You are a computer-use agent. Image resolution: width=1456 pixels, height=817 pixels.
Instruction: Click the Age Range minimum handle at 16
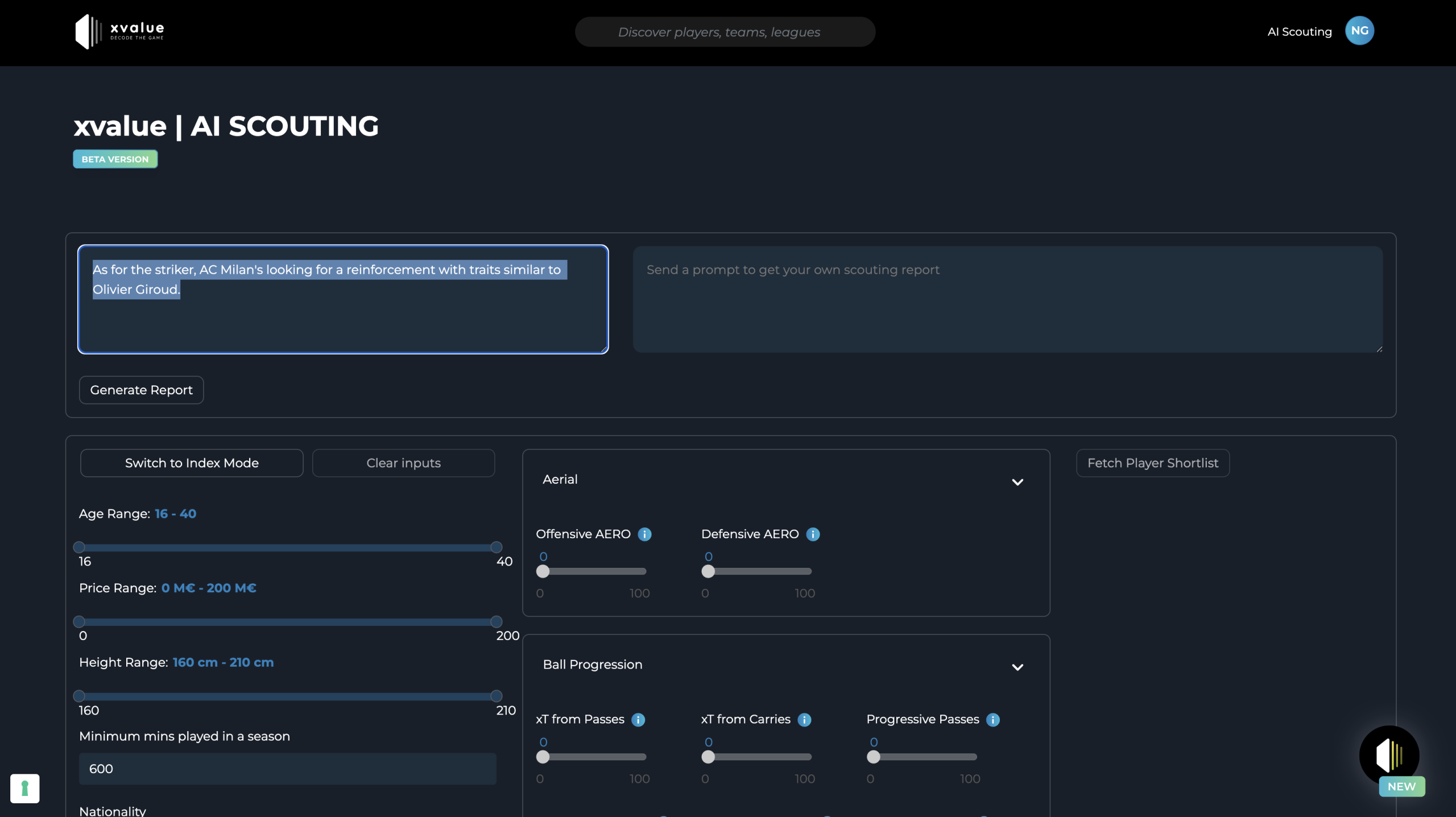click(79, 547)
